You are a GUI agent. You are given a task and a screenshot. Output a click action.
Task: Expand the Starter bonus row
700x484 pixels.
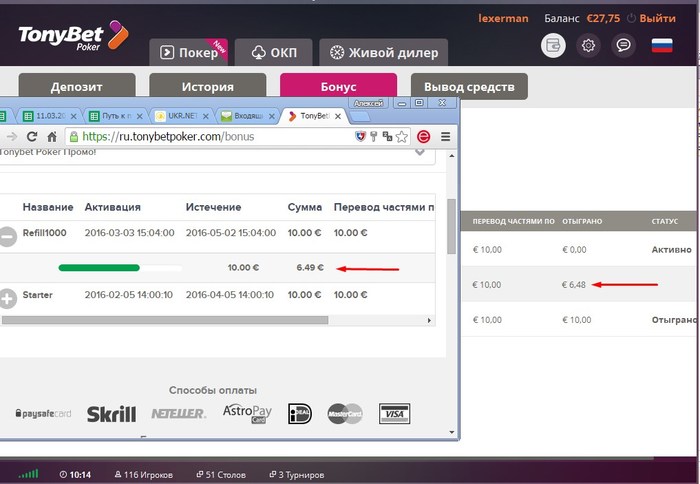click(x=7, y=299)
